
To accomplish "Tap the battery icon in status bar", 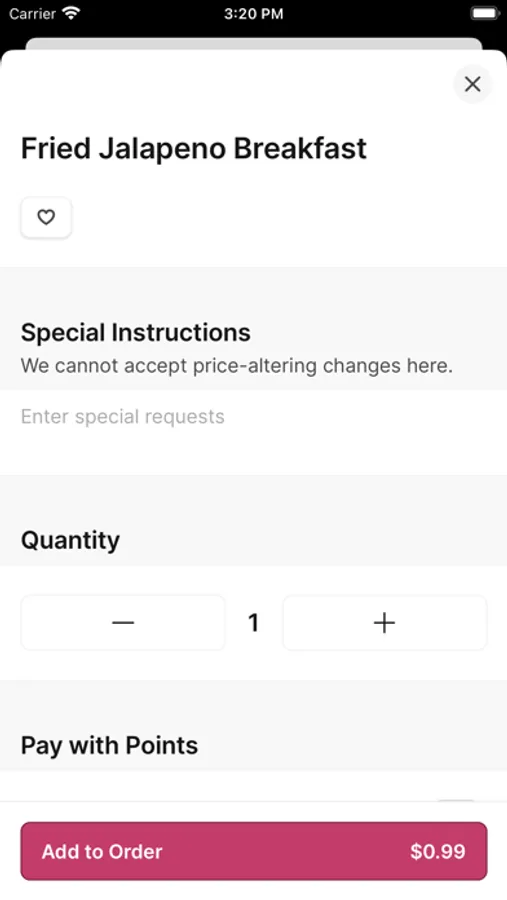I will [485, 13].
